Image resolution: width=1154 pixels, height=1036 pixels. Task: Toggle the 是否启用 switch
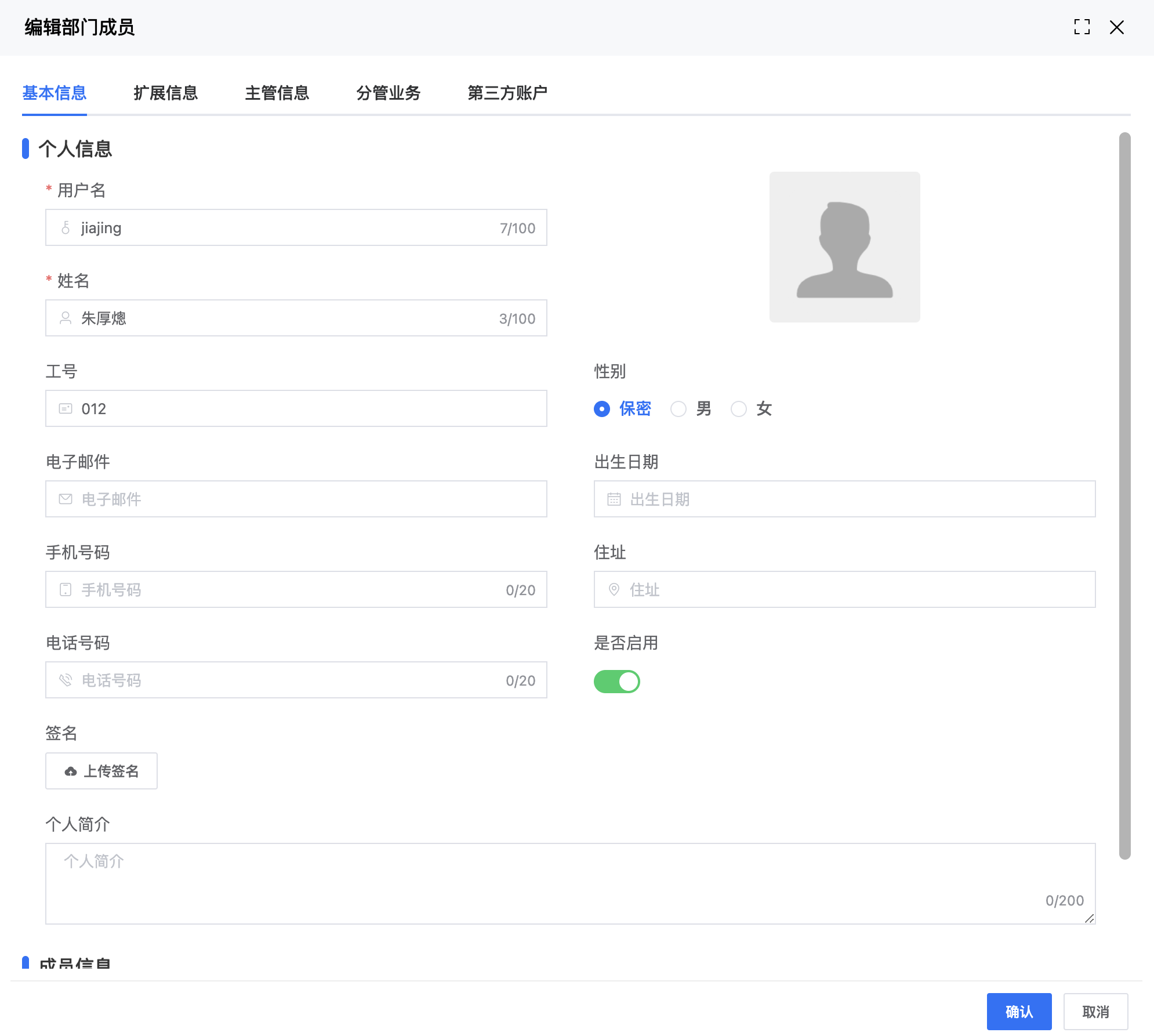point(616,682)
